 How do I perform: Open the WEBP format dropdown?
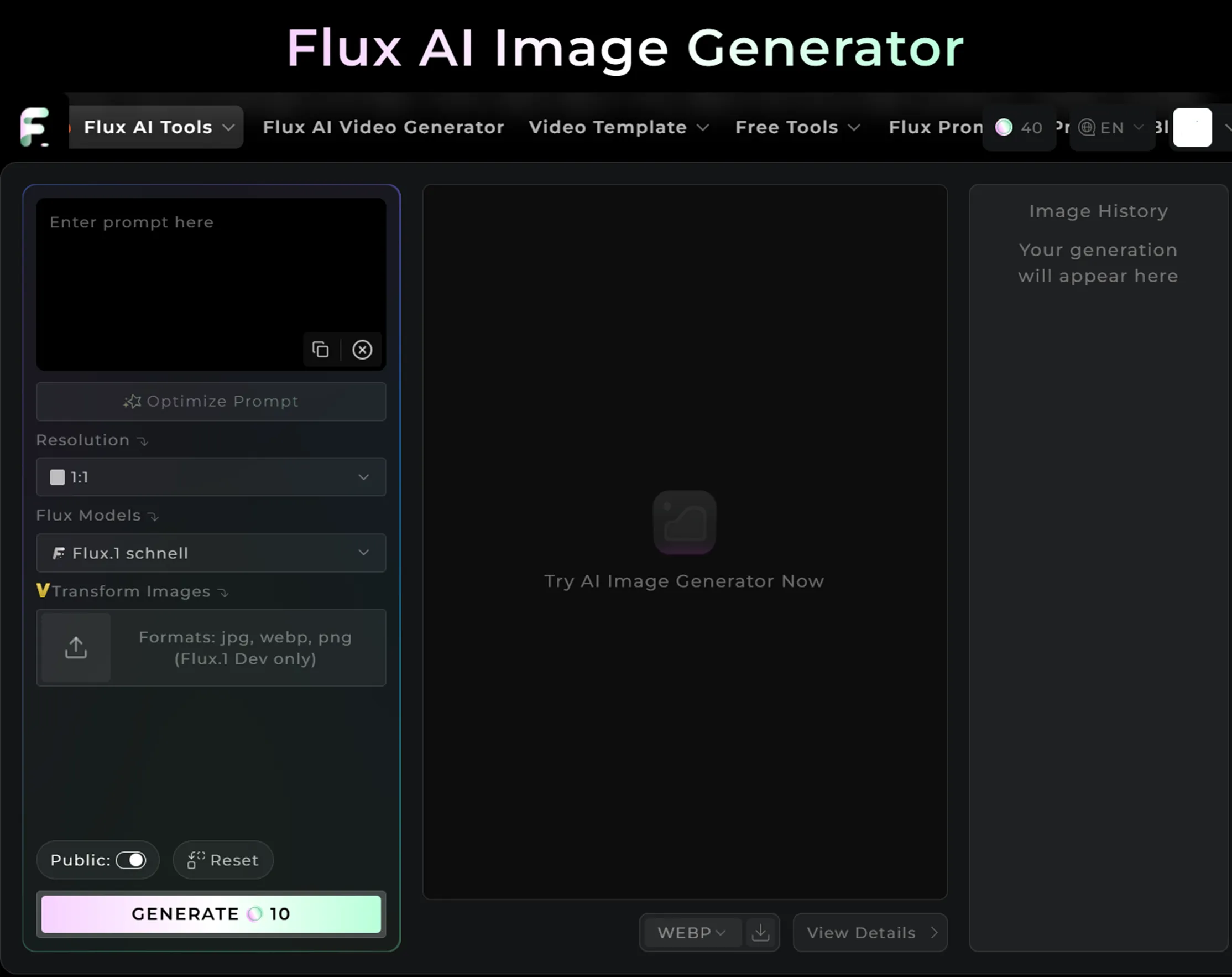pyautogui.click(x=691, y=932)
